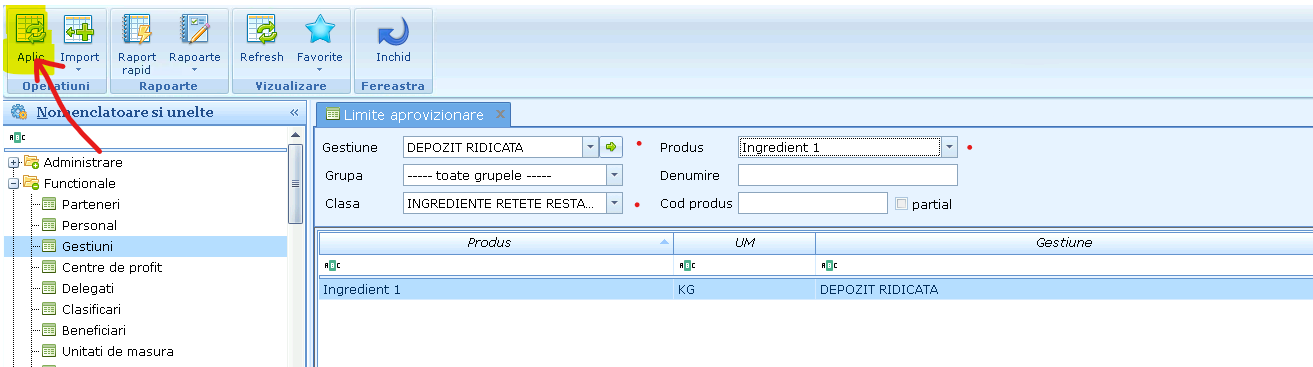Click the Administrare folder label
This screenshot has width=1313, height=367.
click(x=83, y=162)
